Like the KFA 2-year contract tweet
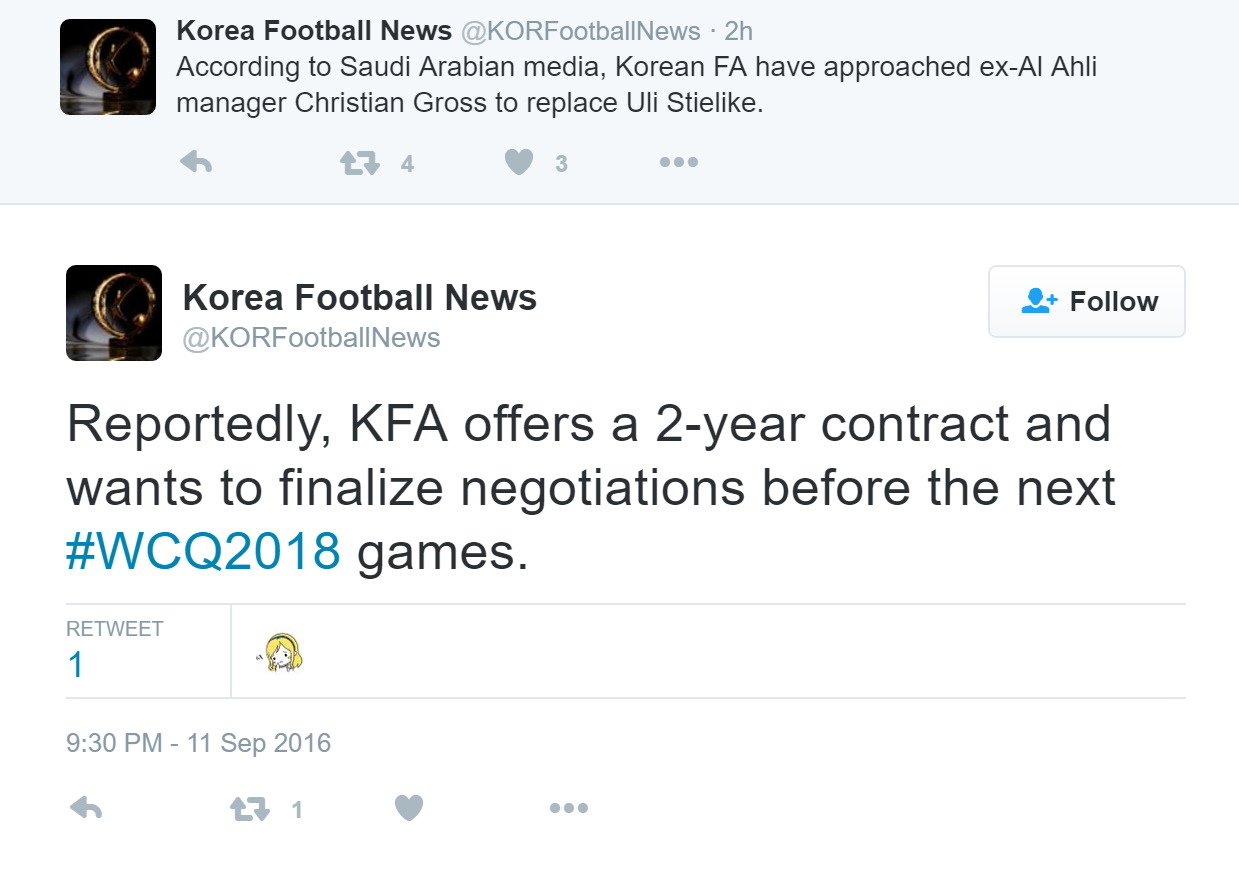The height and width of the screenshot is (871, 1239). click(x=409, y=808)
